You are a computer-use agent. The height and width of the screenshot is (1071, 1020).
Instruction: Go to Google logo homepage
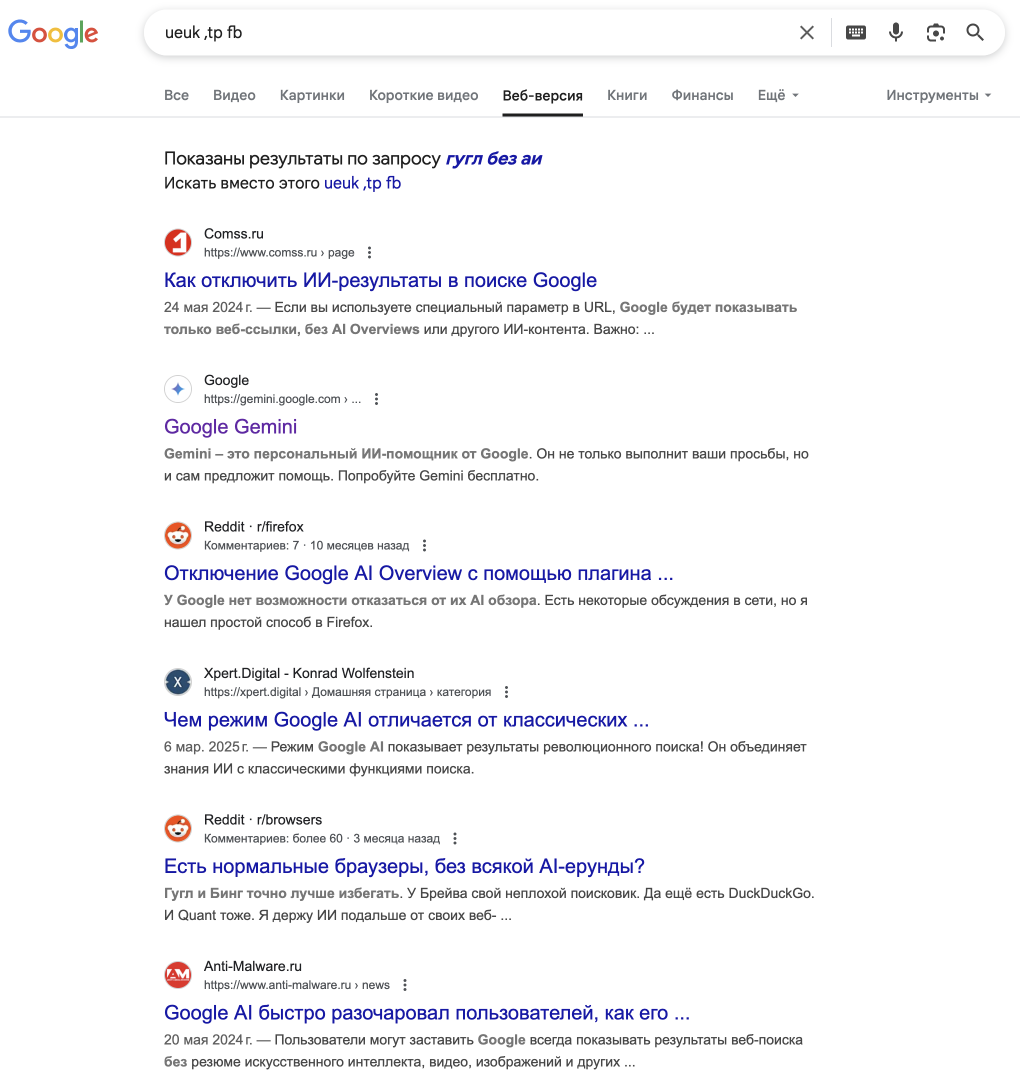point(53,33)
